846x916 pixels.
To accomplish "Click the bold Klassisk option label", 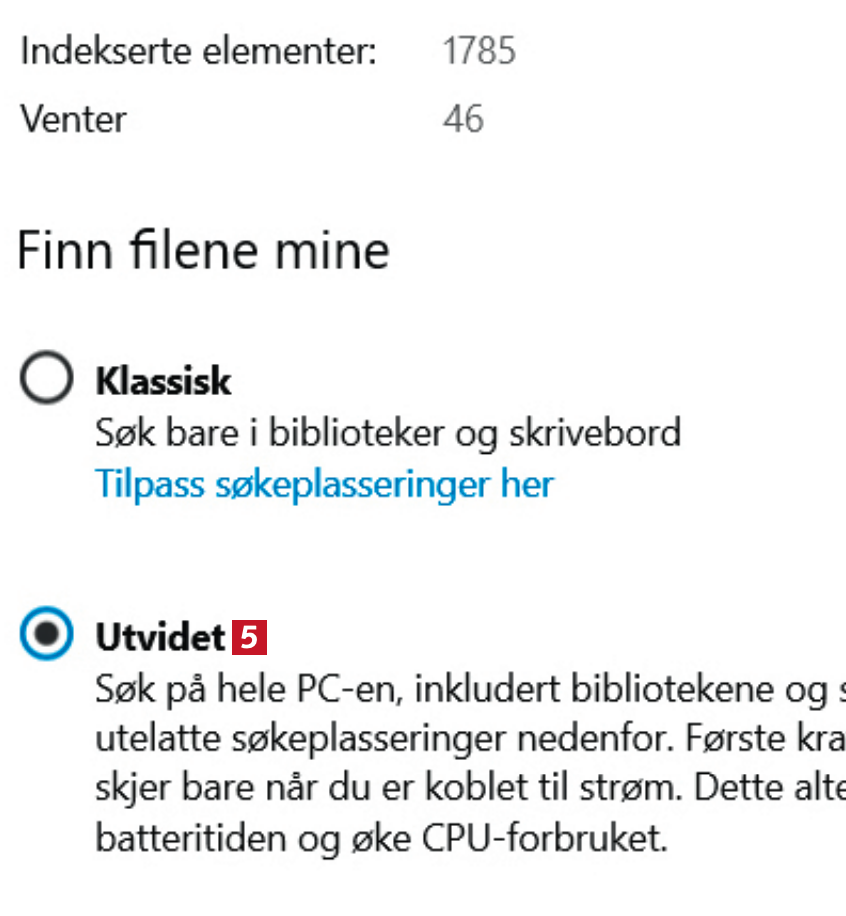I will pyautogui.click(x=163, y=381).
